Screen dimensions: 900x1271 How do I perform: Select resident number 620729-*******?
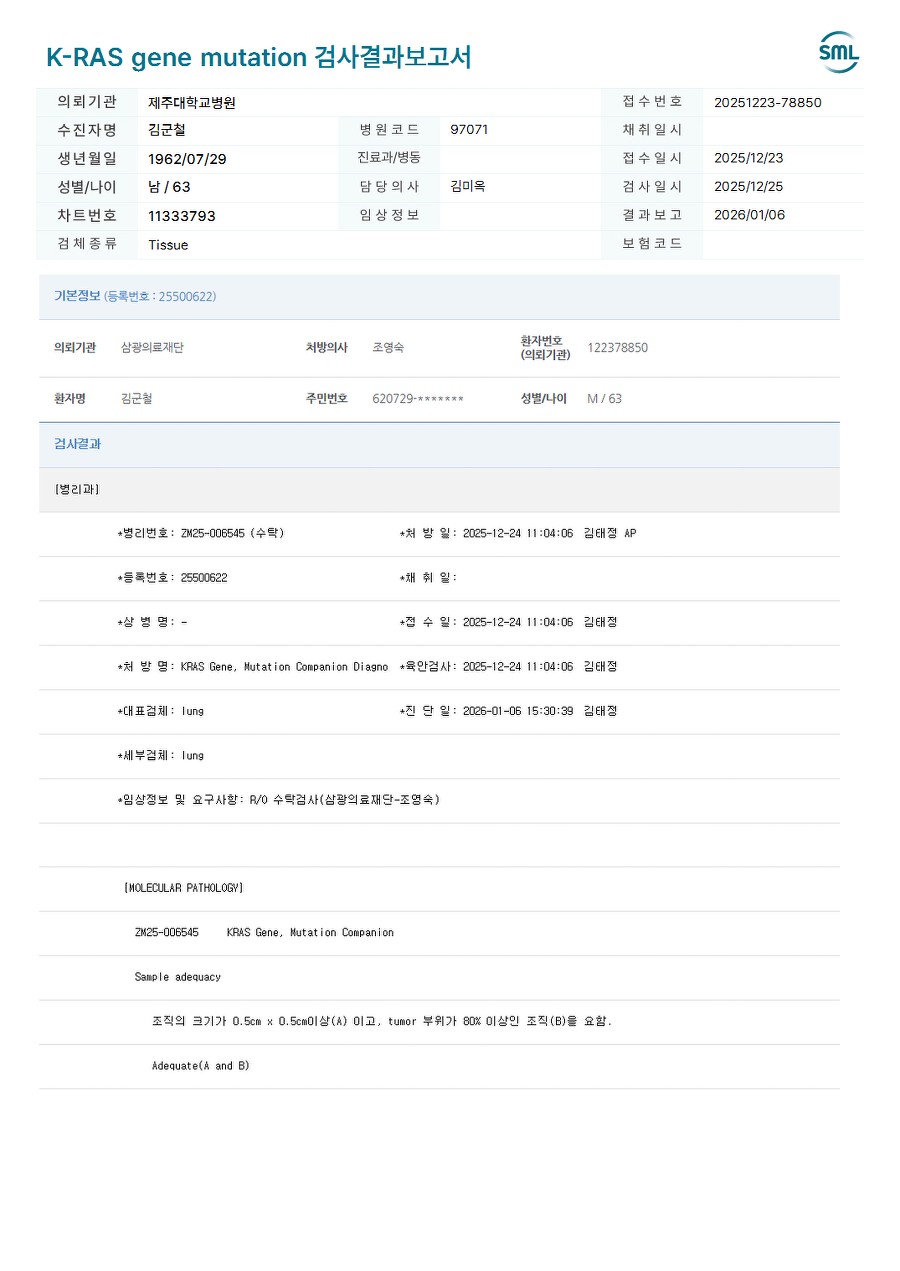(x=418, y=399)
